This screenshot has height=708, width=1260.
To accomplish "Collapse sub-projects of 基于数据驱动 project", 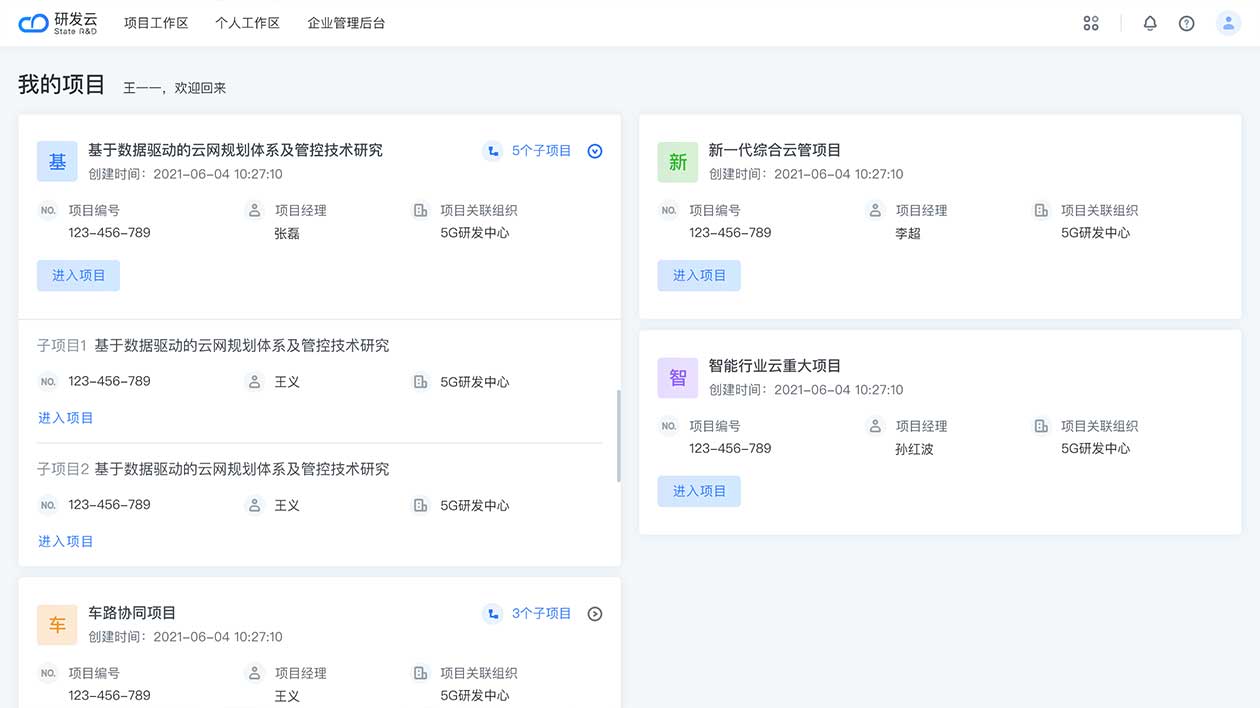I will pos(595,151).
